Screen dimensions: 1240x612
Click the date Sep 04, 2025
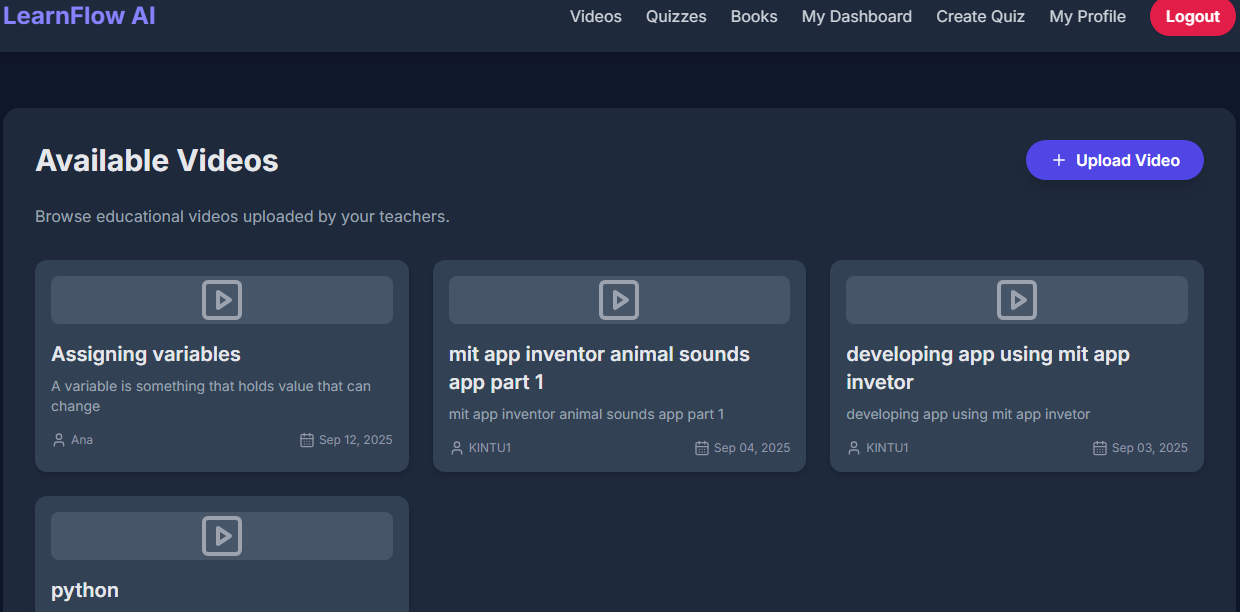point(752,448)
